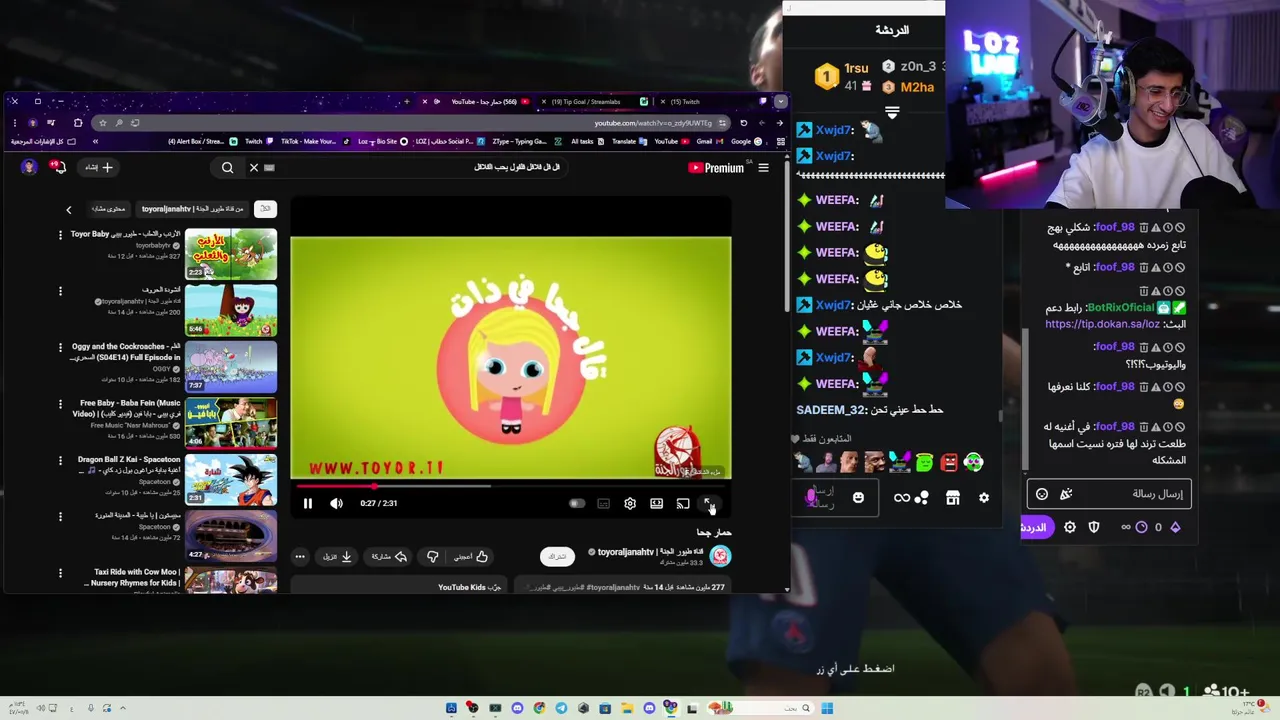The height and width of the screenshot is (720, 1280).
Task: Pause the YouTube video
Action: (x=307, y=503)
